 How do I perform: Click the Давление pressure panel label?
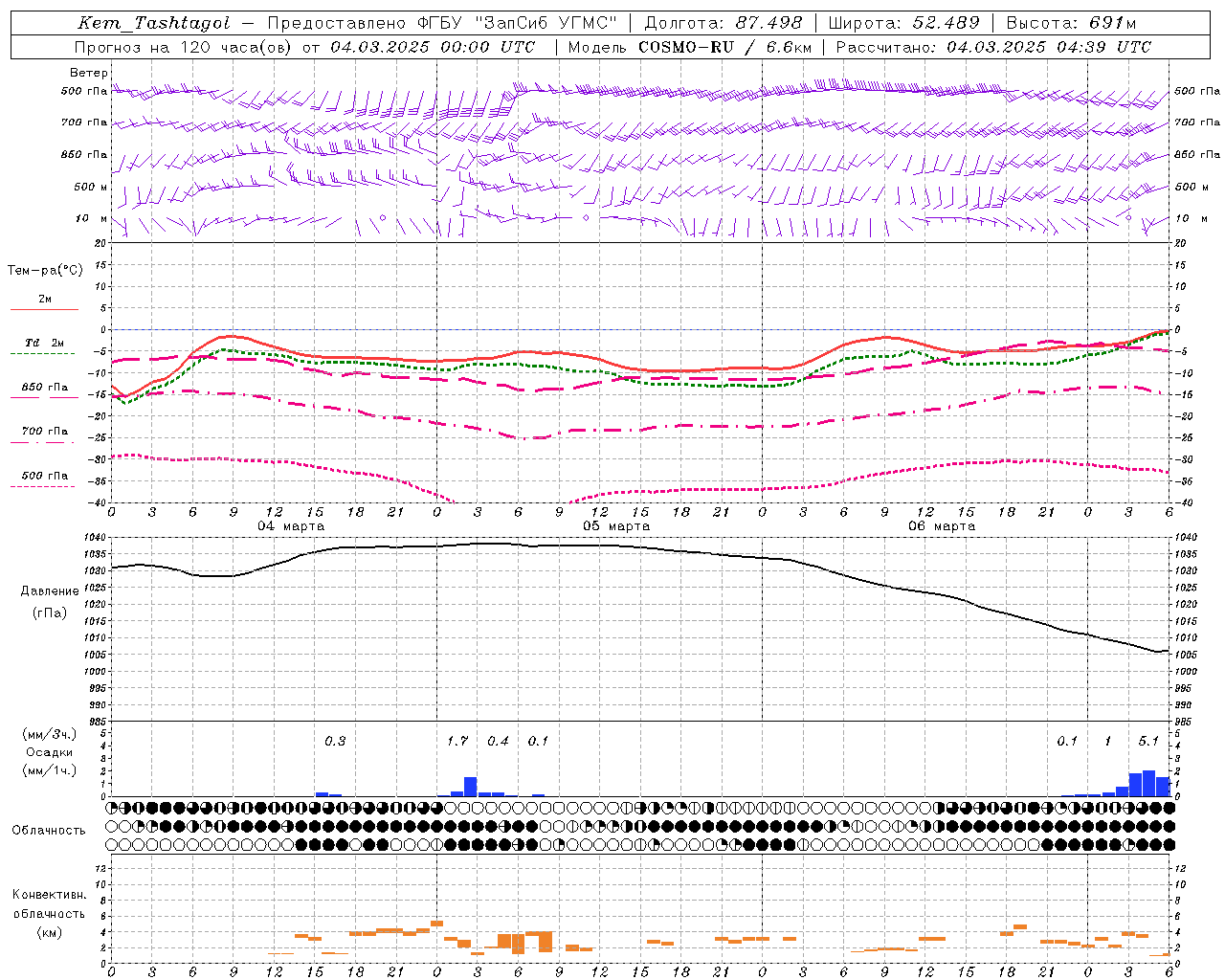coord(50,591)
